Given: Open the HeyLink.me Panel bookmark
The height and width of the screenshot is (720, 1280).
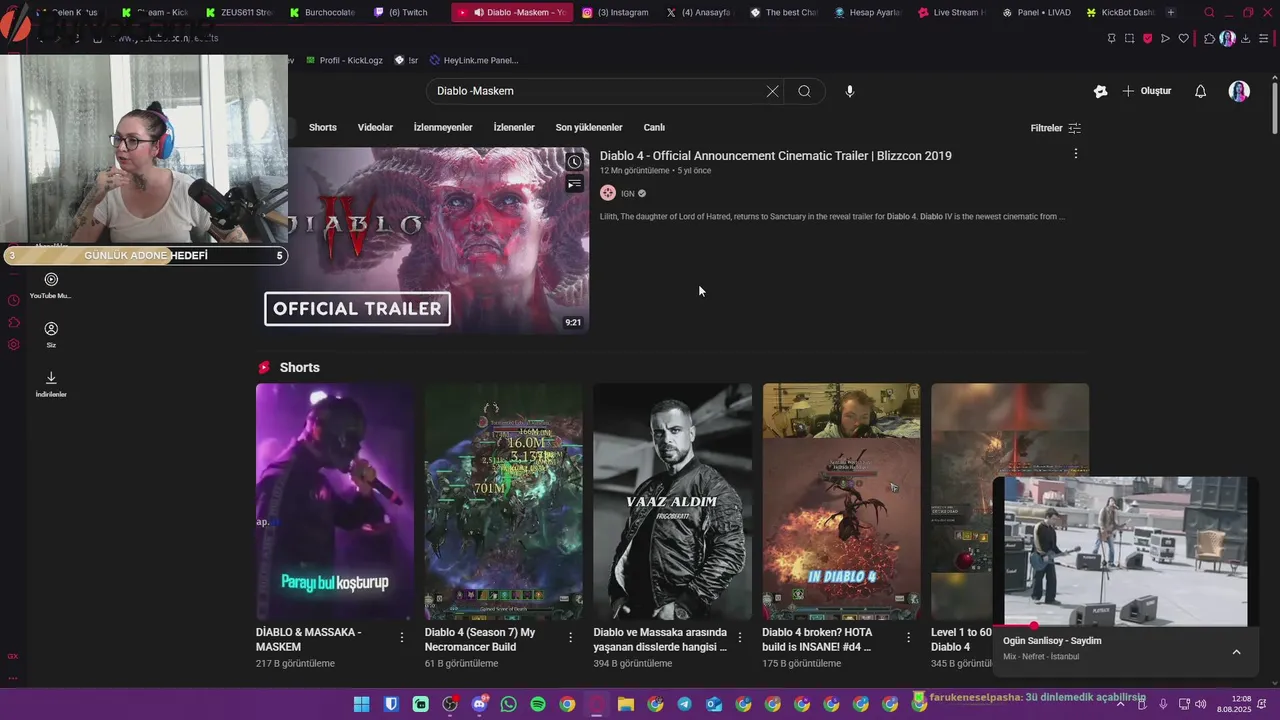Looking at the screenshot, I should pyautogui.click(x=473, y=60).
